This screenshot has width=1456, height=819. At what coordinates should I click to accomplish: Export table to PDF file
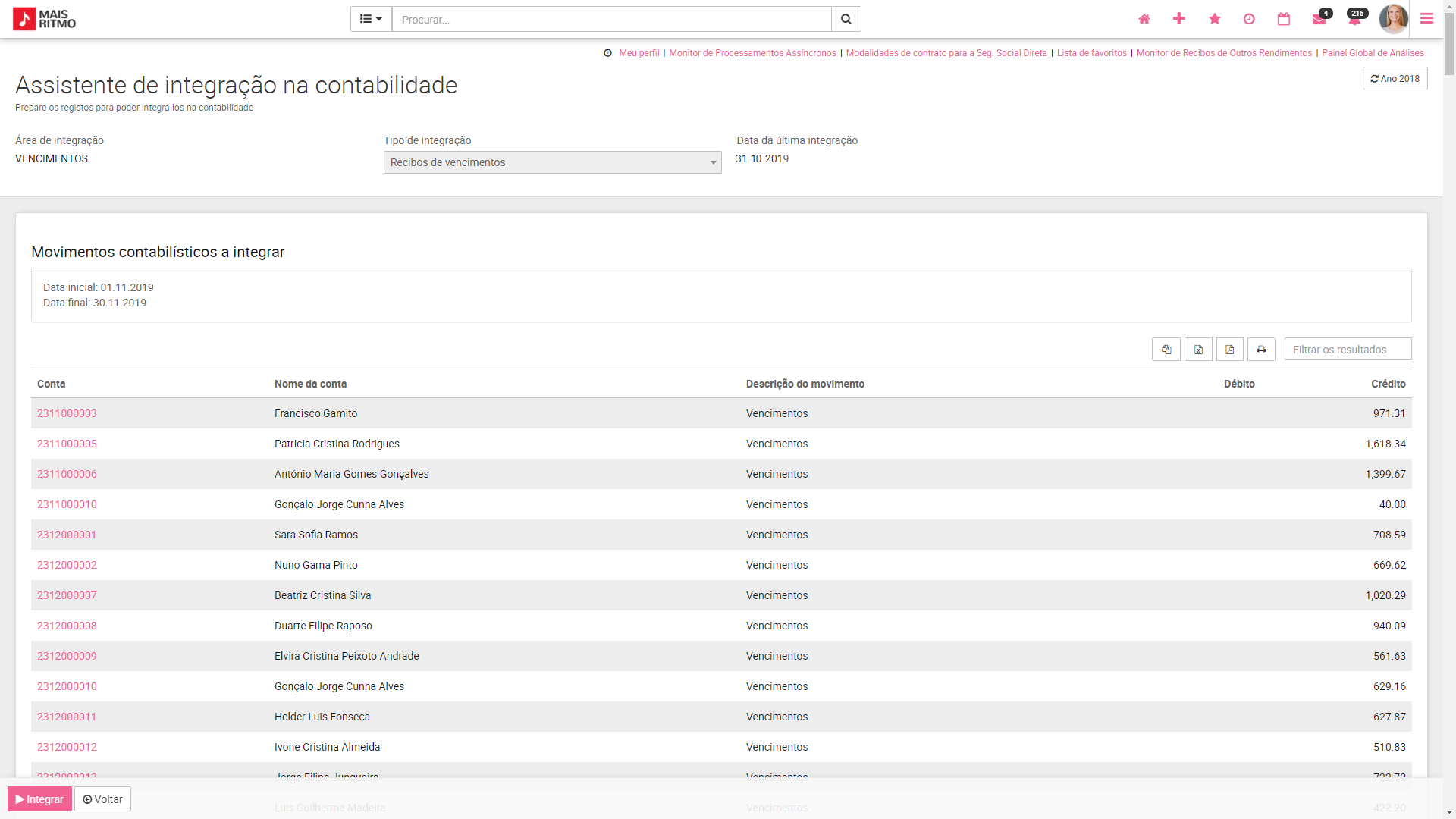coord(1230,350)
